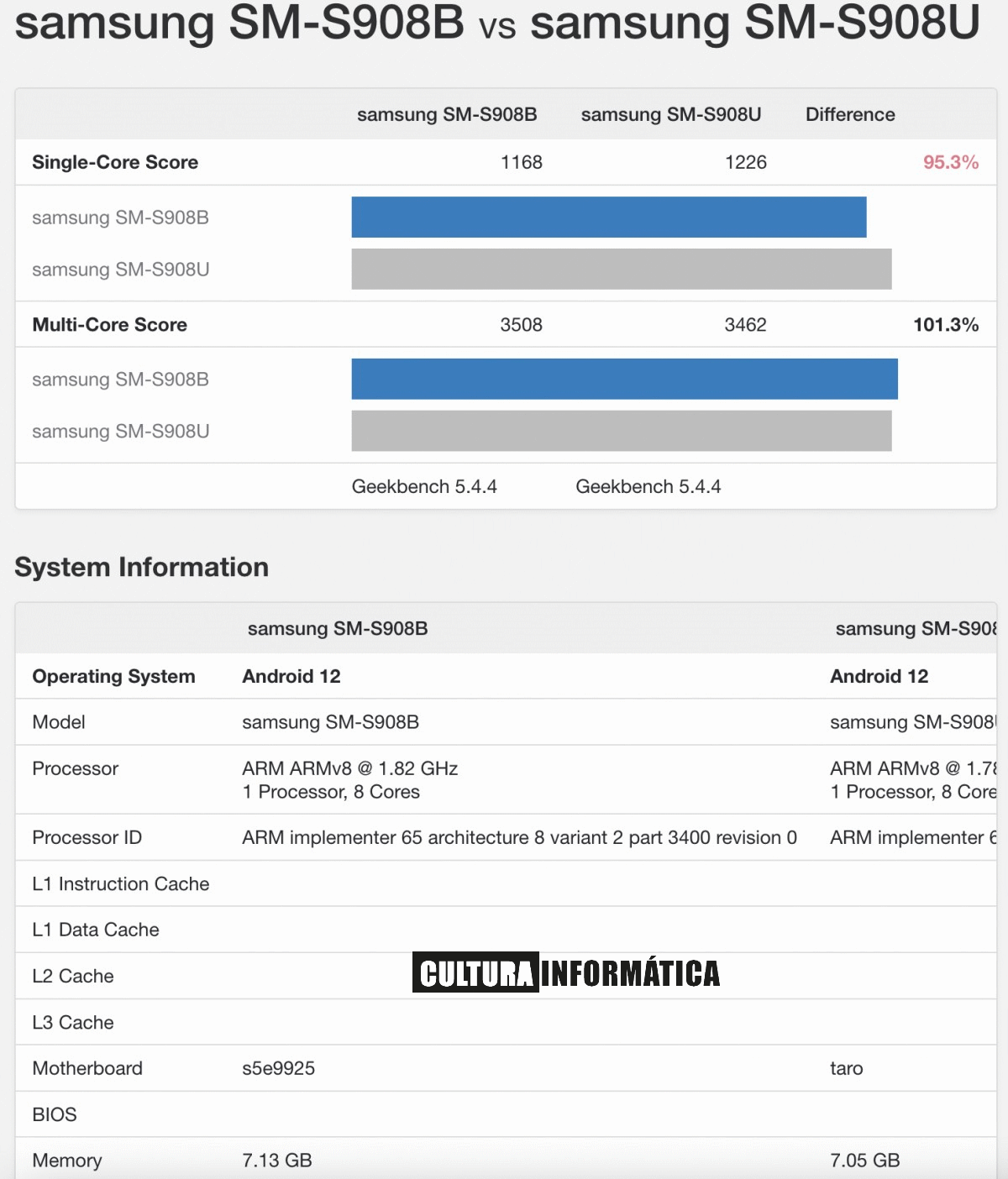Image resolution: width=1008 pixels, height=1179 pixels.
Task: Select single-core value 1226
Action: click(746, 162)
